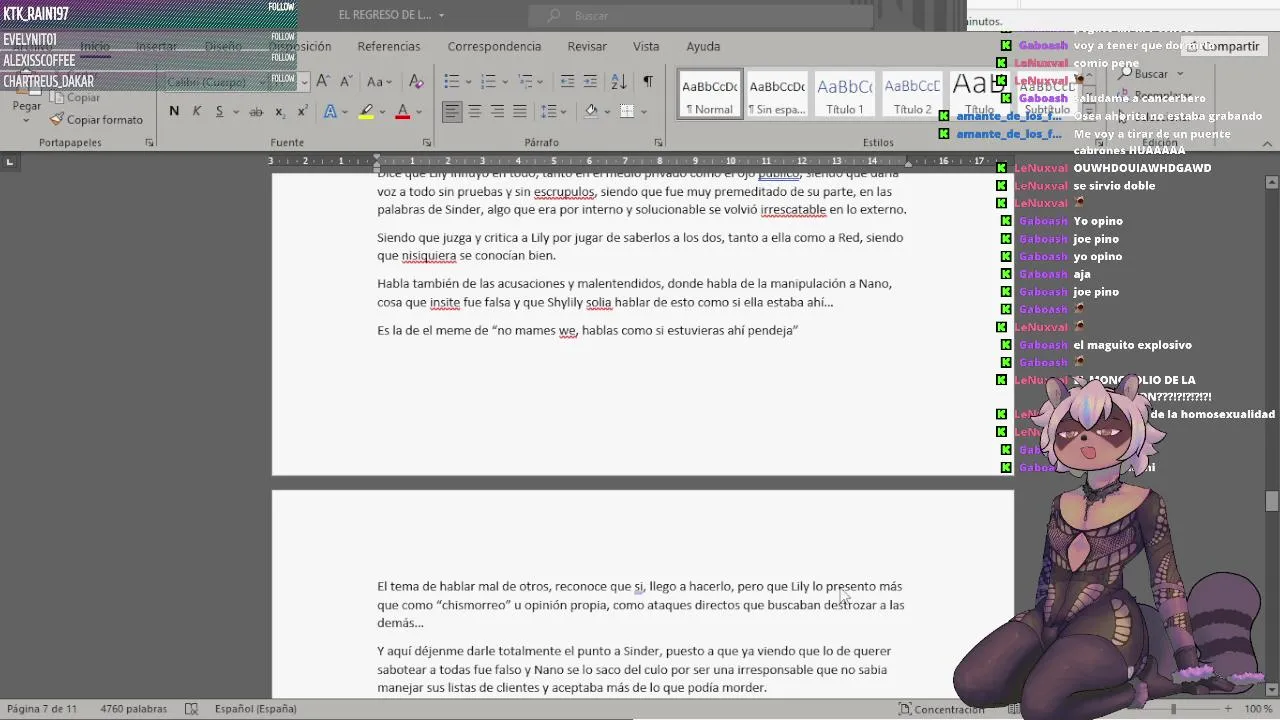Viewport: 1280px width, 720px height.
Task: Apply superscript formatting
Action: (x=302, y=112)
